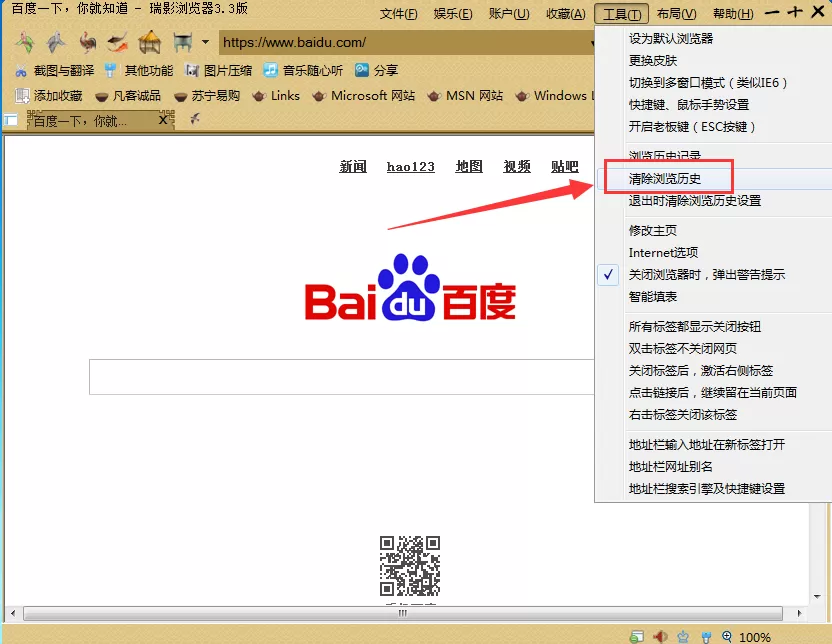Click the 图片压缩 picture compression icon

(192, 70)
